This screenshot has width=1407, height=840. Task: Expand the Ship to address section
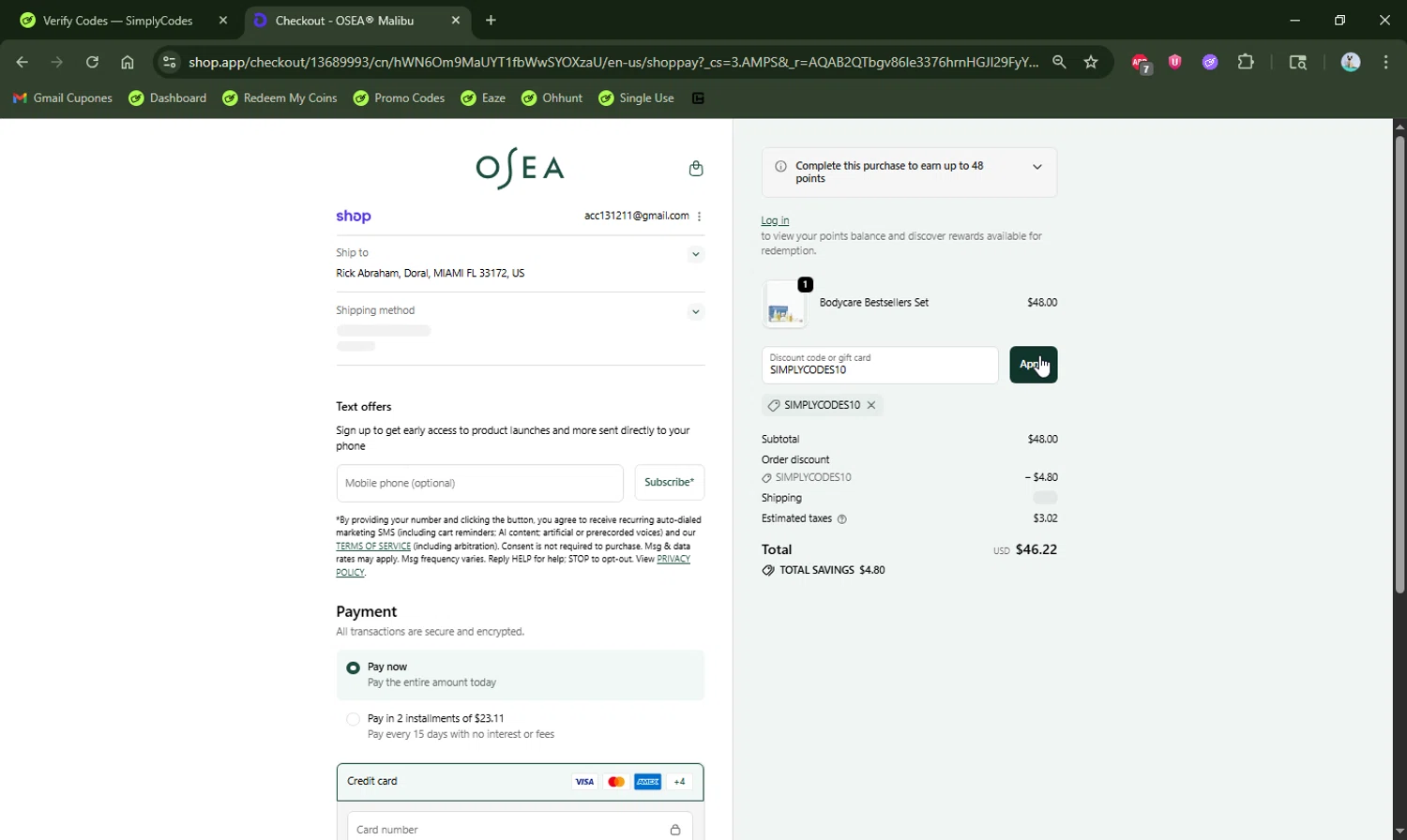coord(695,254)
